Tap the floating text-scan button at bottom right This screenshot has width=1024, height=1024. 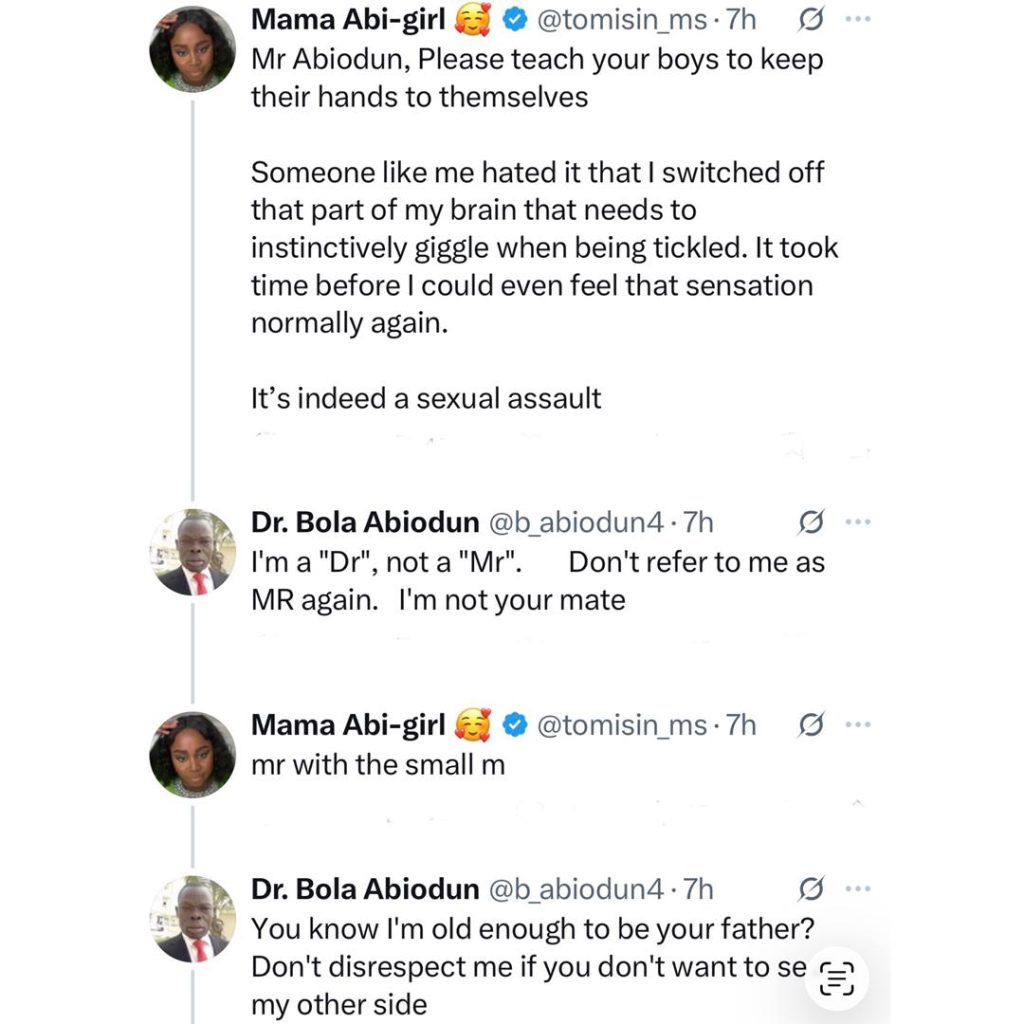837,979
